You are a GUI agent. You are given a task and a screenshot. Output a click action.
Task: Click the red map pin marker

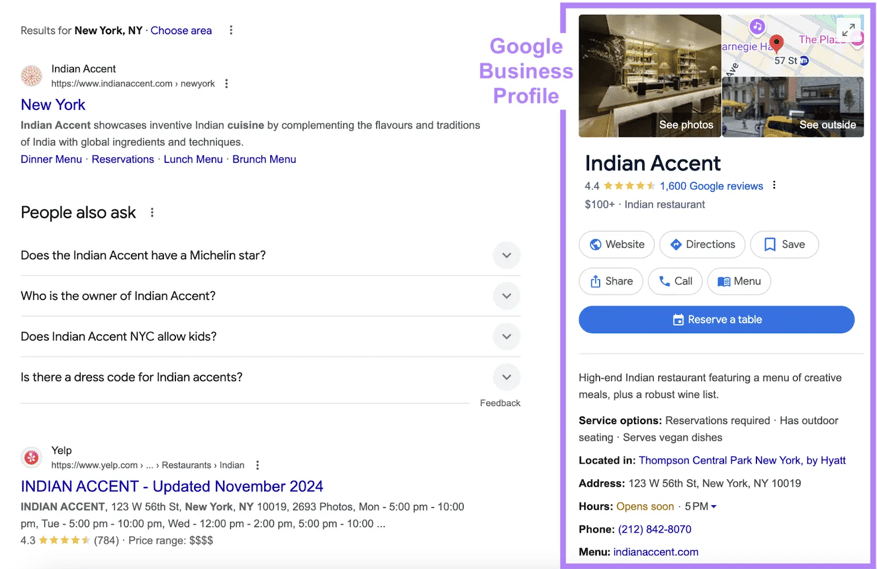point(776,43)
